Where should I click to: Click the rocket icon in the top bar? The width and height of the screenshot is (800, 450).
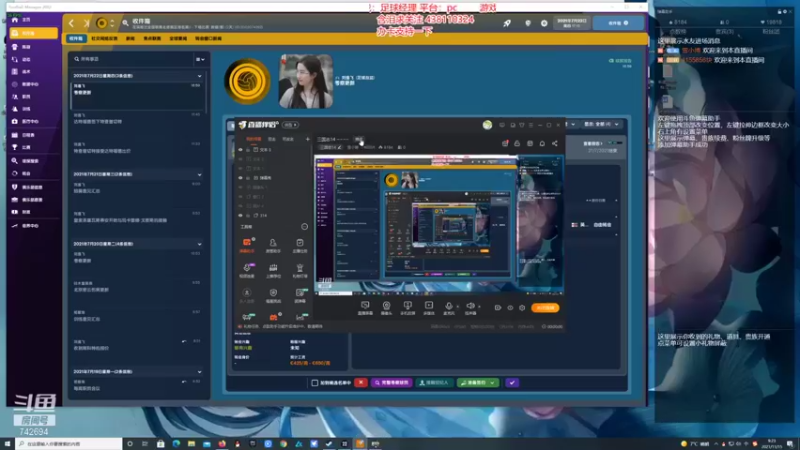(x=507, y=23)
